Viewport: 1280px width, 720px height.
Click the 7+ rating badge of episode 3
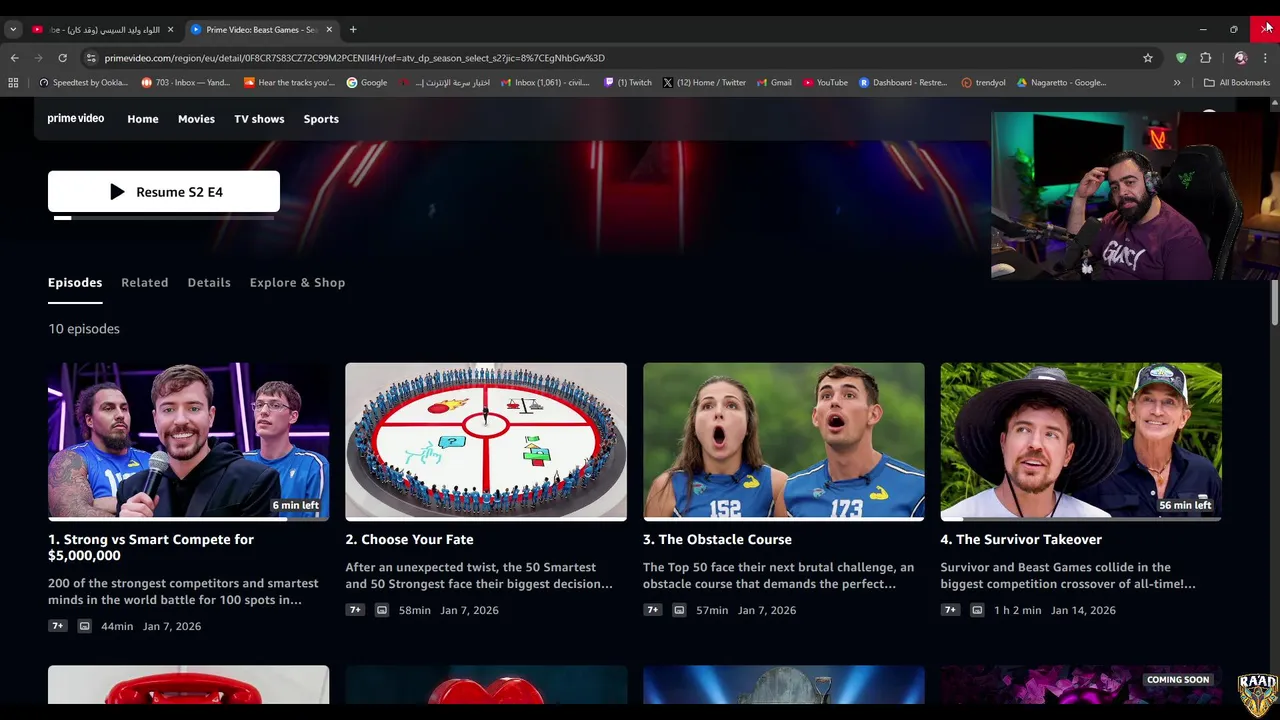pos(653,610)
